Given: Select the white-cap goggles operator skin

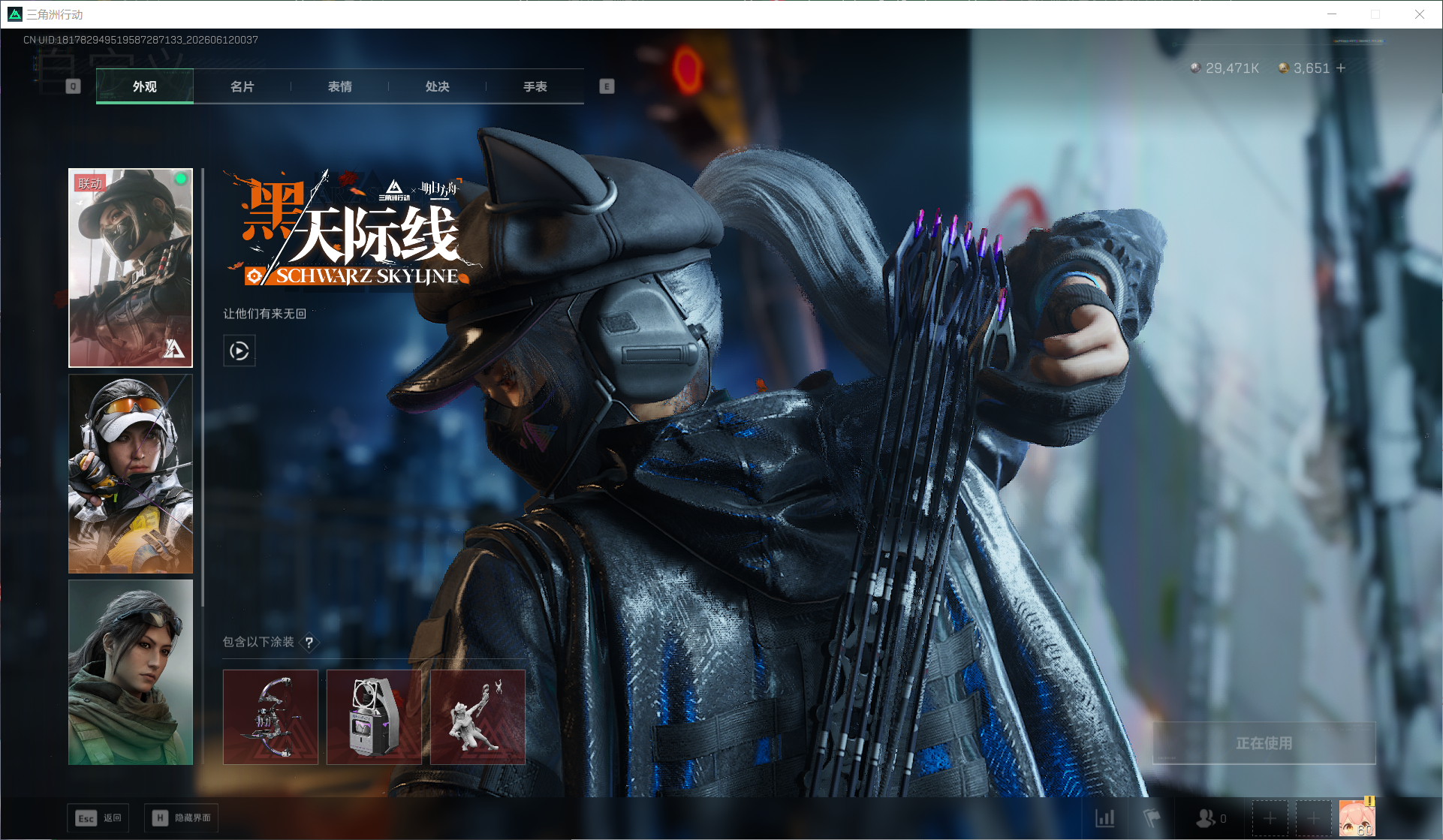Looking at the screenshot, I should 131,474.
